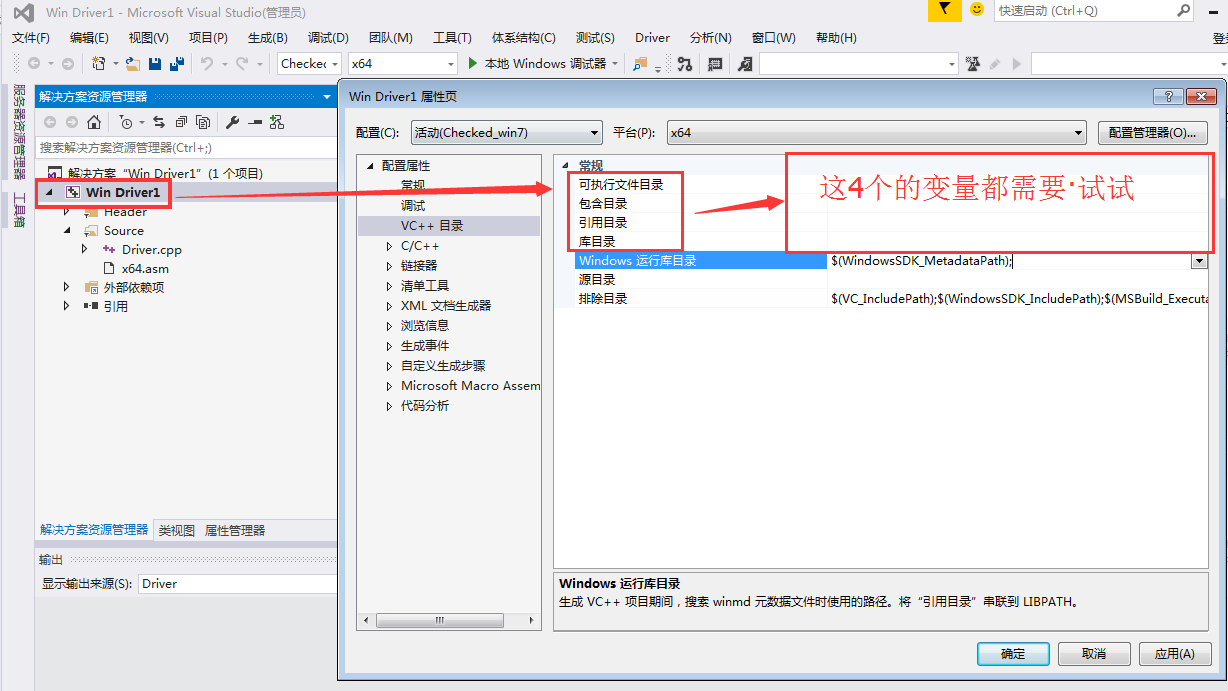Image resolution: width=1228 pixels, height=691 pixels.
Task: Expand the 清单工具 property node
Action: tap(390, 286)
